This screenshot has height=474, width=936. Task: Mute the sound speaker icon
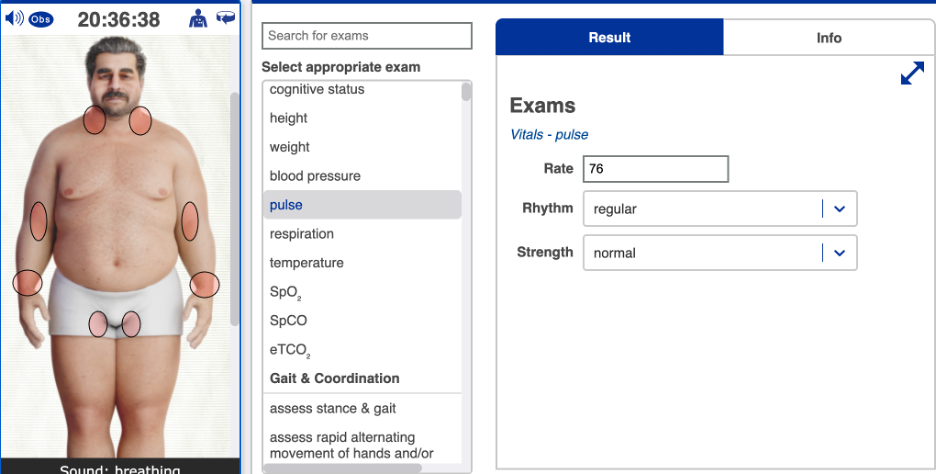coord(14,19)
